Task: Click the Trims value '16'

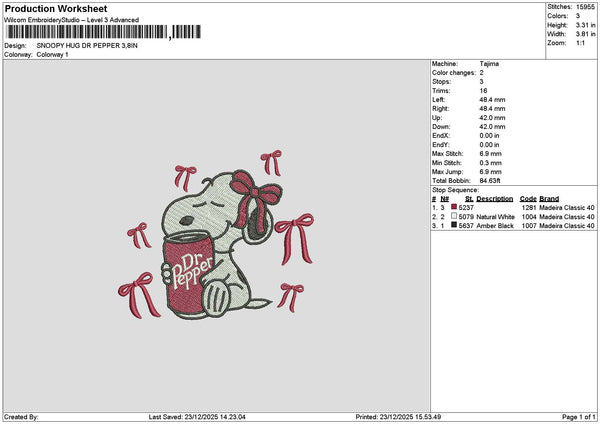Action: point(483,91)
